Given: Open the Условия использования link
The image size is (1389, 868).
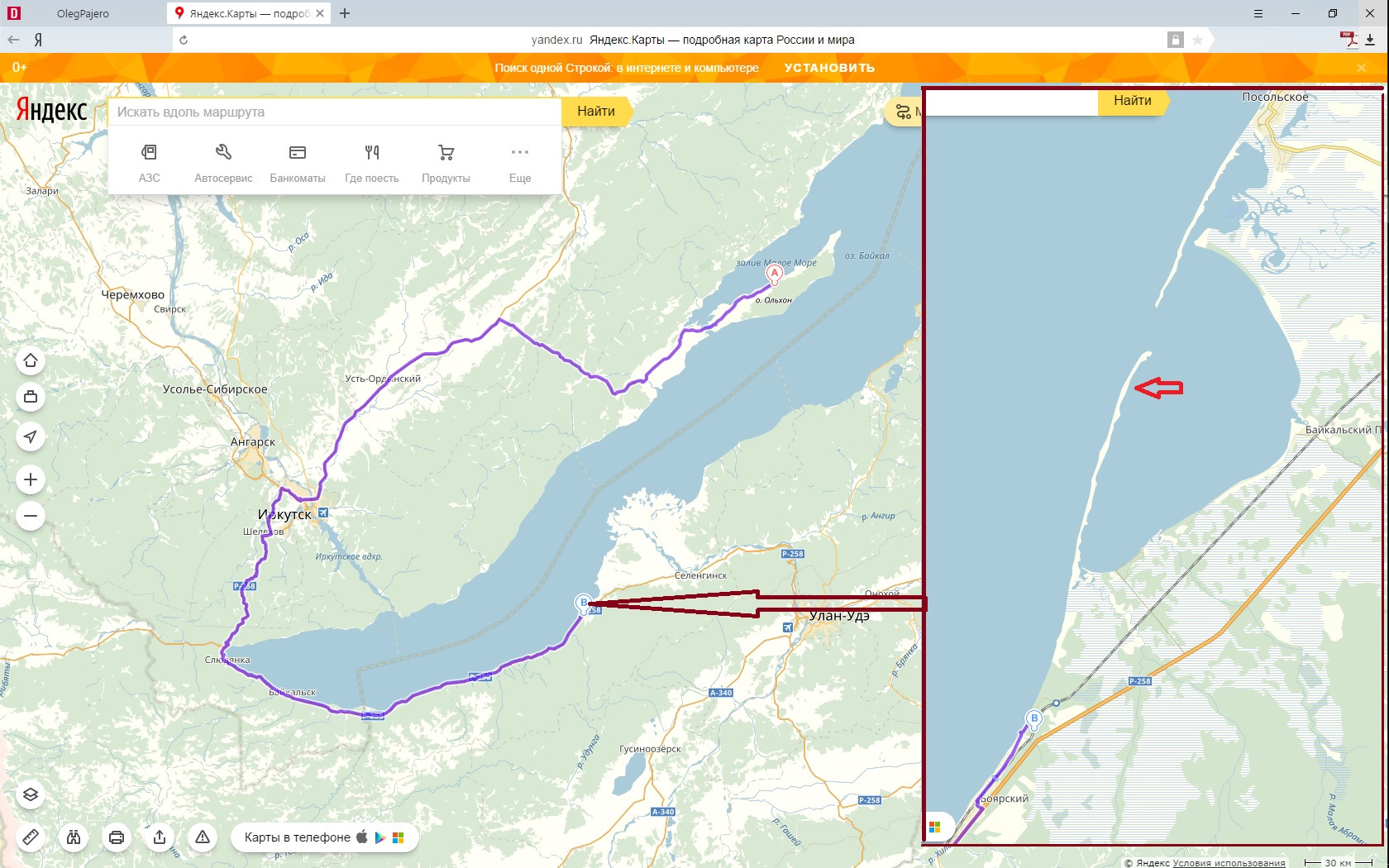Looking at the screenshot, I should click(x=1229, y=862).
